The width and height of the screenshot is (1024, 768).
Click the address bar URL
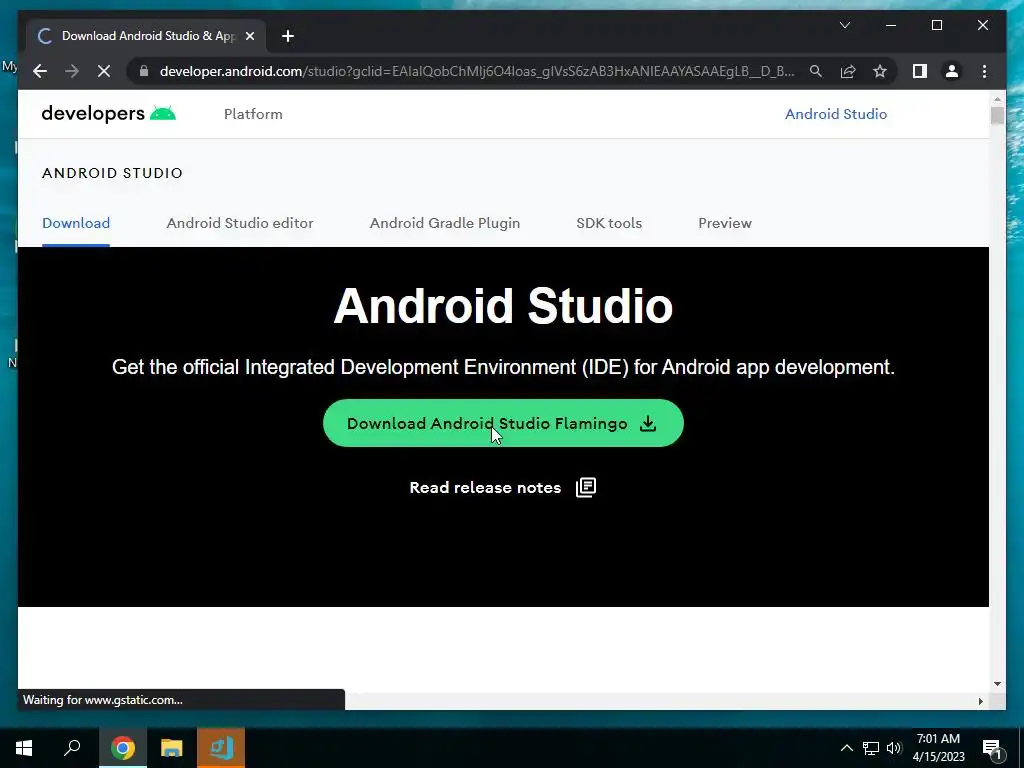(x=477, y=71)
